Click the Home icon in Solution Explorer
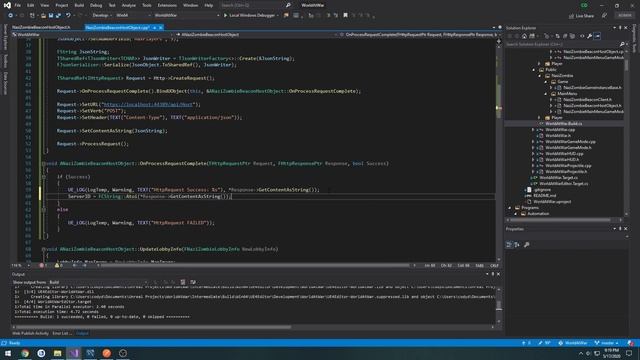Image resolution: width=640 pixels, height=360 pixels. (x=524, y=36)
